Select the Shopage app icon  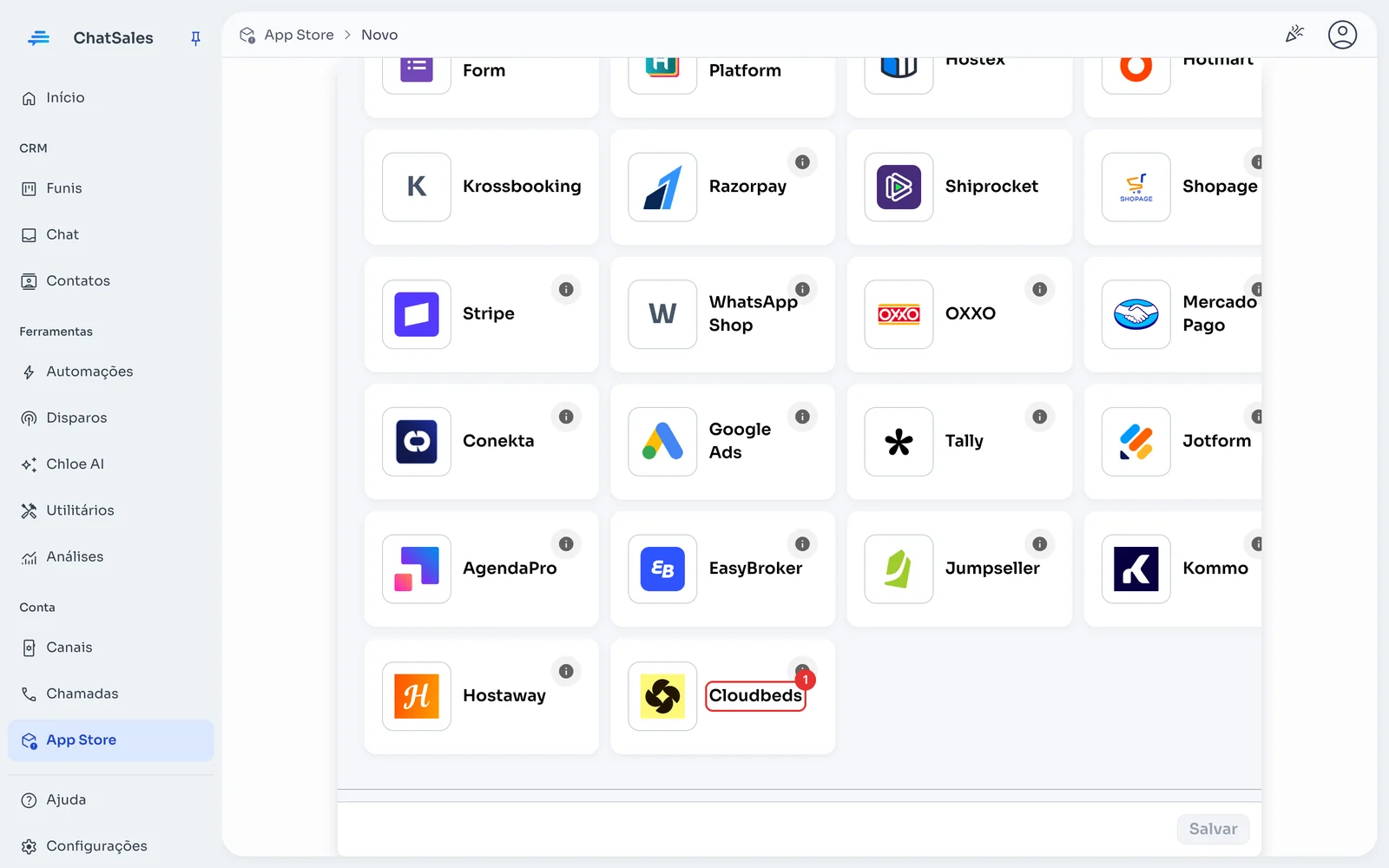(1136, 187)
